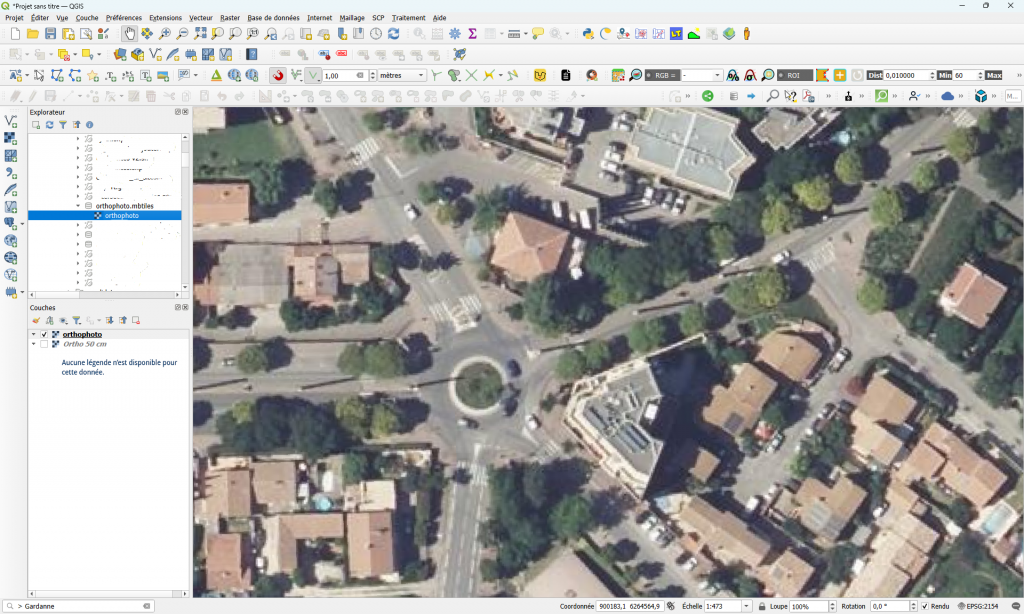Click the Zoom In magnifier tool

[x=165, y=33]
